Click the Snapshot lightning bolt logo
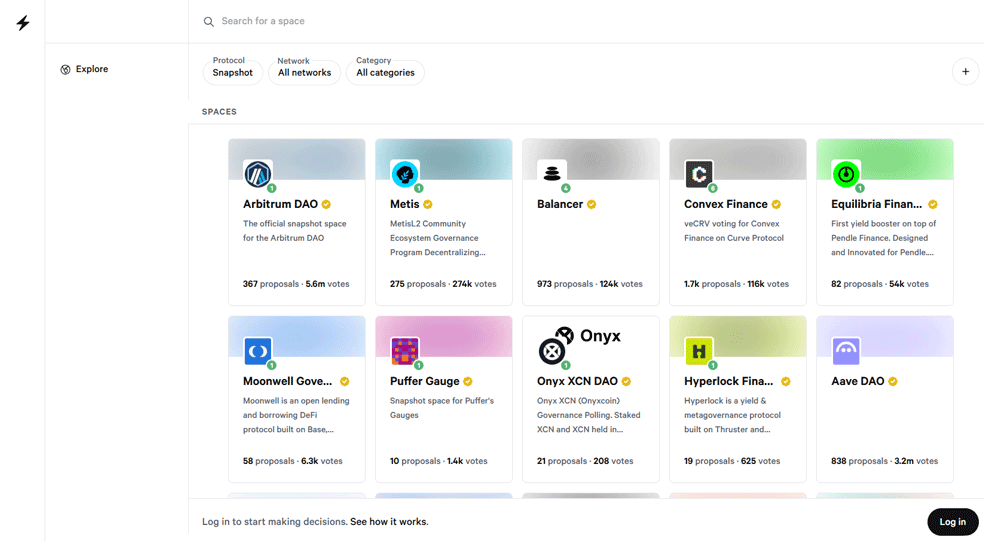 click(23, 23)
